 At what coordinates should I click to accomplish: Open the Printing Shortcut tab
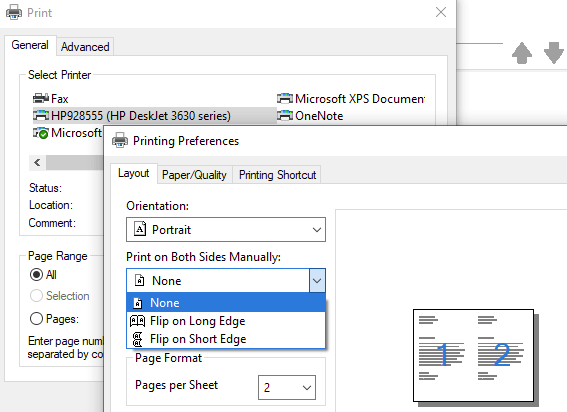277,175
